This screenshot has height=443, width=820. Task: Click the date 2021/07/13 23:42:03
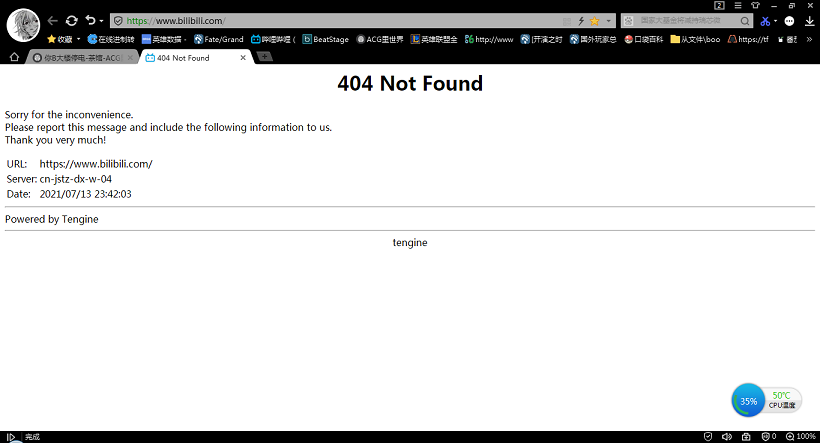click(x=86, y=194)
